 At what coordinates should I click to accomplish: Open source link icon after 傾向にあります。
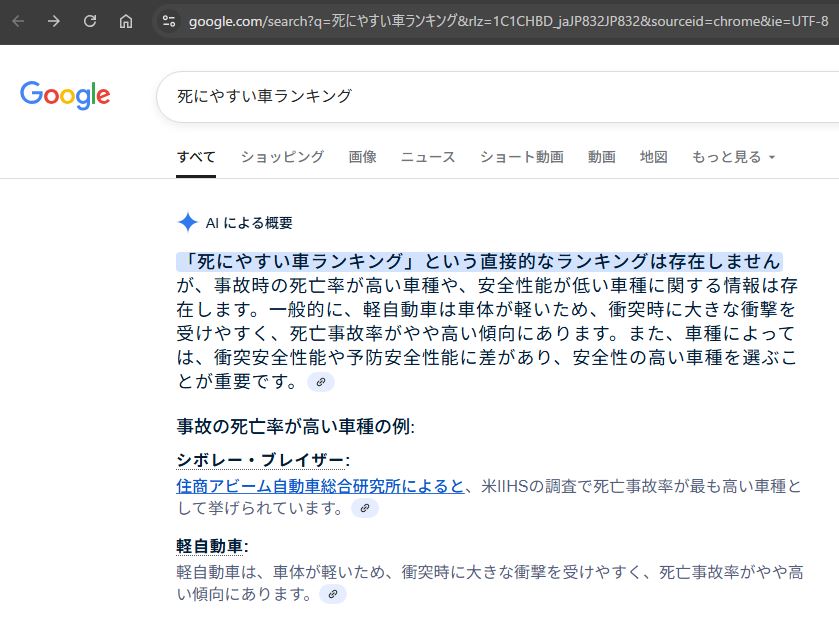click(x=333, y=594)
